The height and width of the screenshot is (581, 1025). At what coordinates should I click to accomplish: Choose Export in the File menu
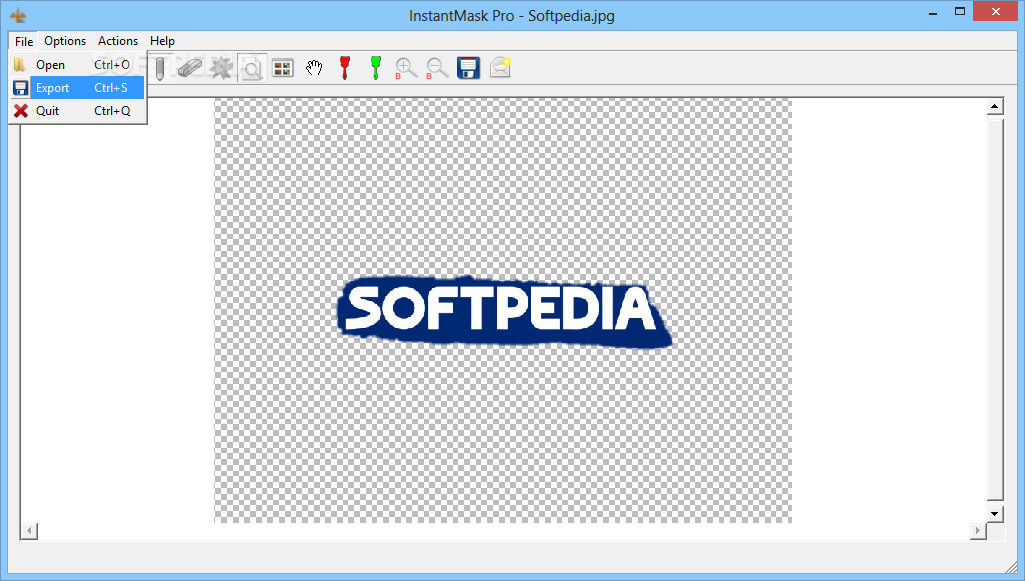pyautogui.click(x=78, y=88)
